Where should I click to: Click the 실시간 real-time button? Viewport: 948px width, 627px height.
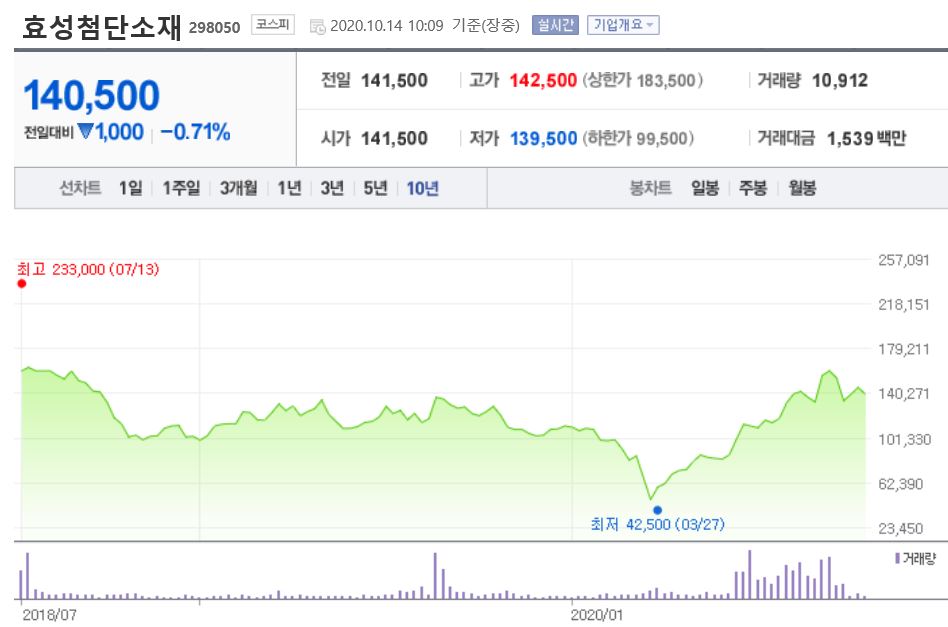(x=555, y=25)
